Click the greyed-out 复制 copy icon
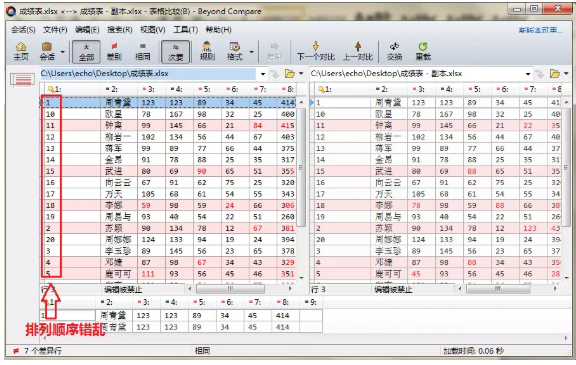576x365 pixels. click(x=274, y=51)
